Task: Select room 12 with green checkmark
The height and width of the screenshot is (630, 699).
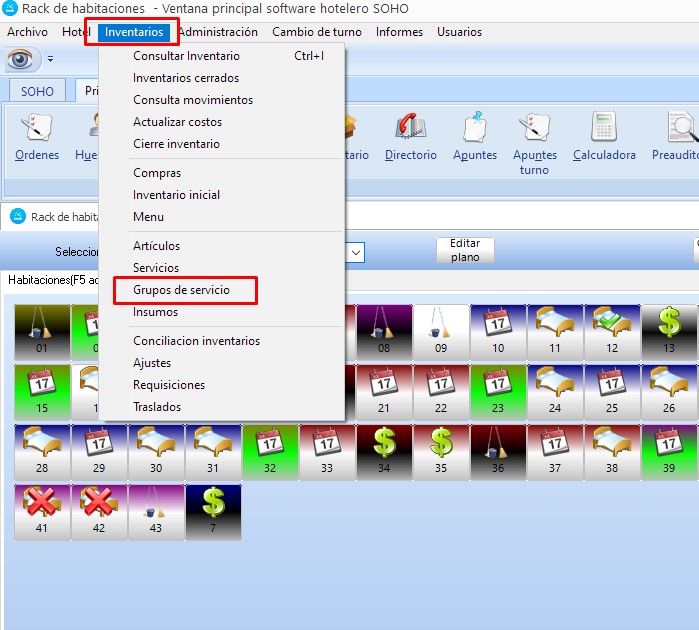Action: pos(611,330)
